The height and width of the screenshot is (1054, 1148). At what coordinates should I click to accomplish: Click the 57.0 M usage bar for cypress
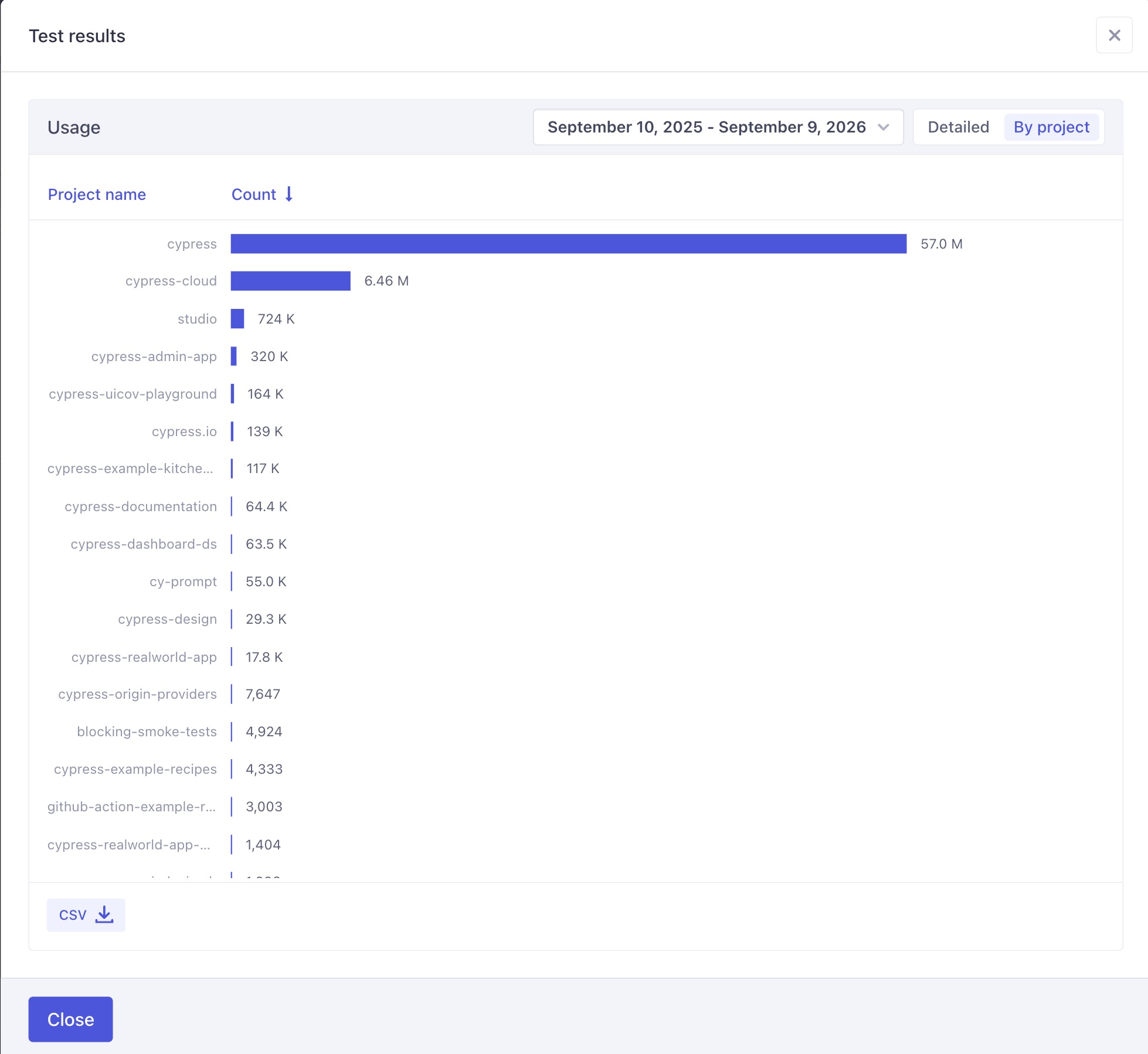tap(569, 244)
